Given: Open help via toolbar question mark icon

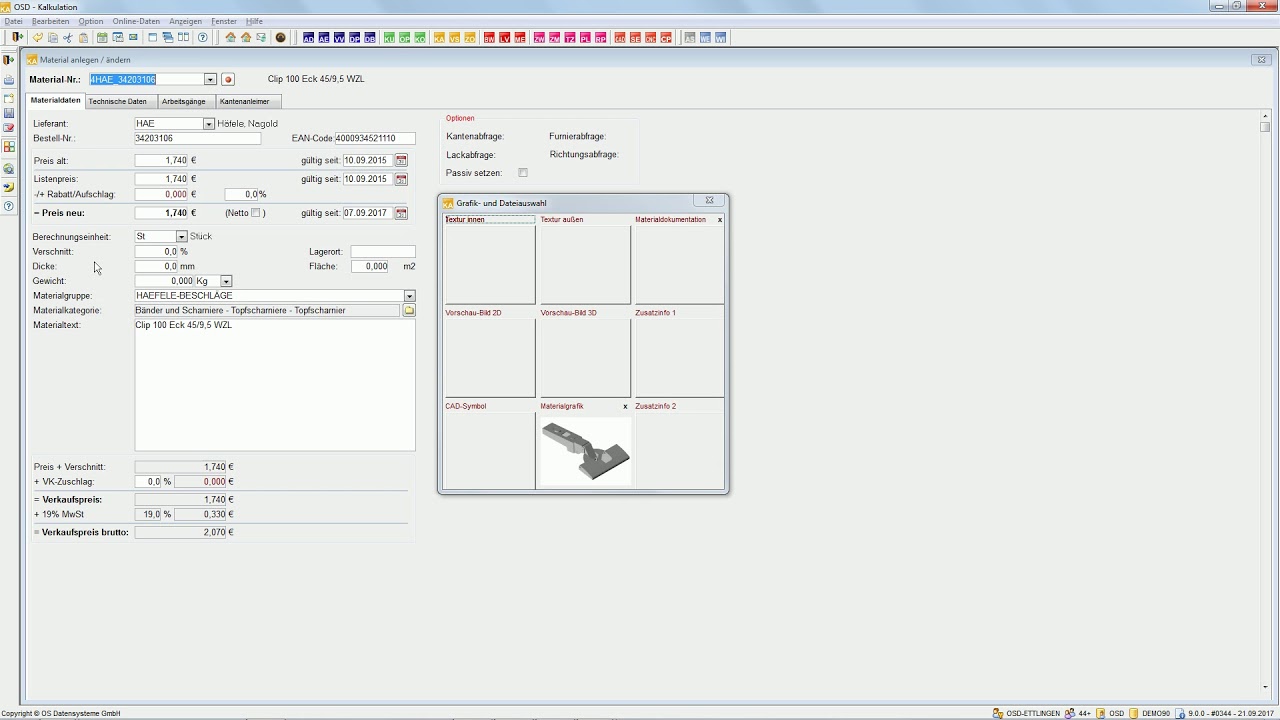Looking at the screenshot, I should [203, 38].
